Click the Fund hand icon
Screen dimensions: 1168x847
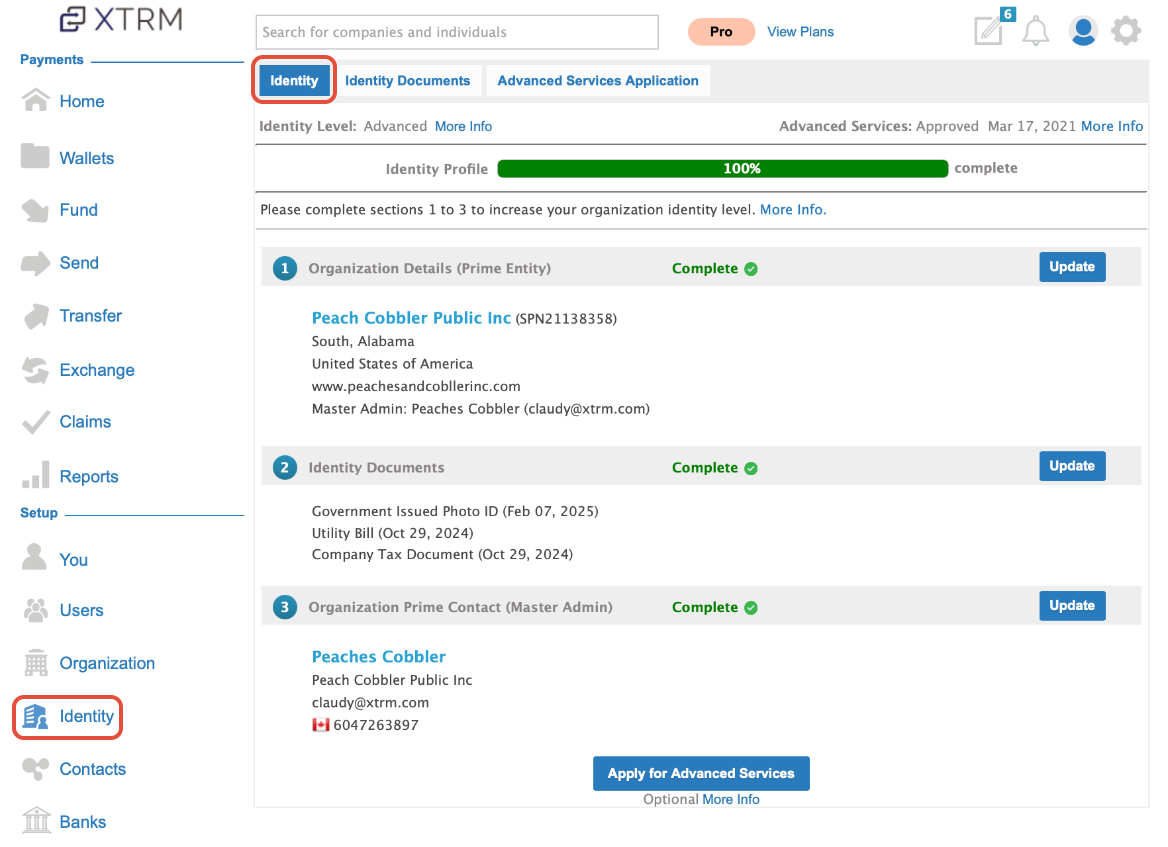tap(35, 210)
